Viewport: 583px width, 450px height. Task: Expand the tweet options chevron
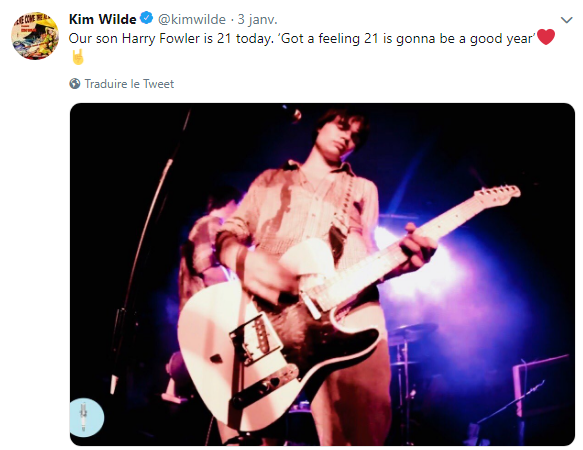click(x=566, y=20)
